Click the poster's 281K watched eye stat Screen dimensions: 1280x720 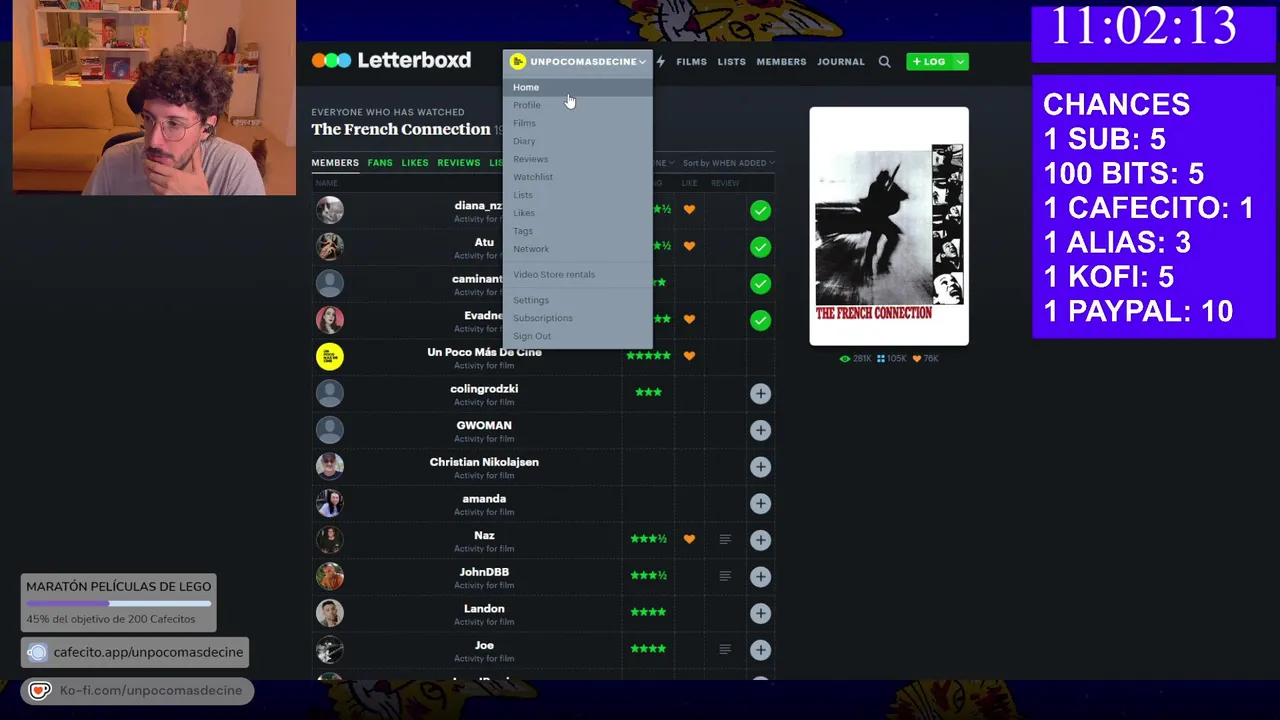[856, 358]
